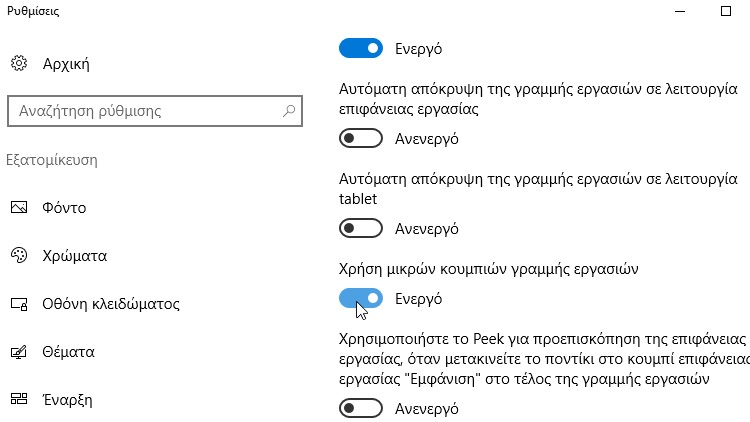
Task: Open the Θέματα page
Action: point(68,352)
